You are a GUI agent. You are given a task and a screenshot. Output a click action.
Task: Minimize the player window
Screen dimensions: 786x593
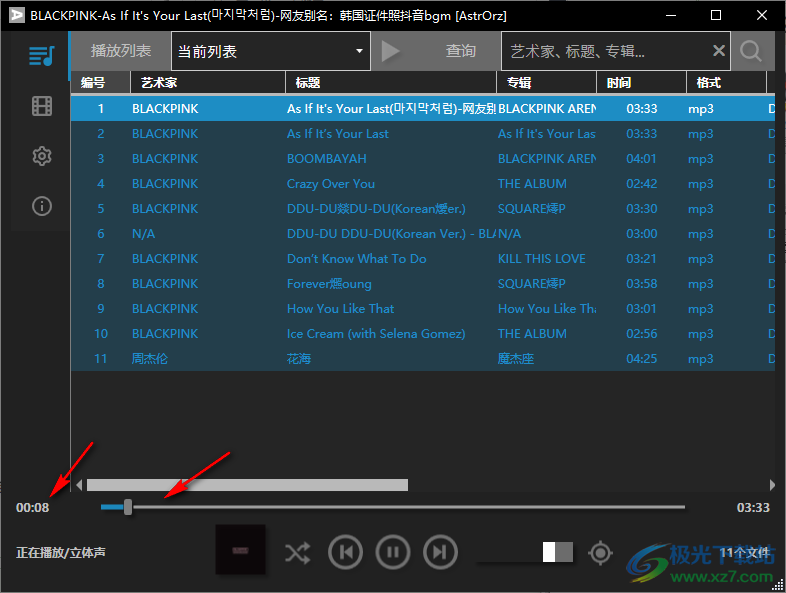tap(671, 16)
